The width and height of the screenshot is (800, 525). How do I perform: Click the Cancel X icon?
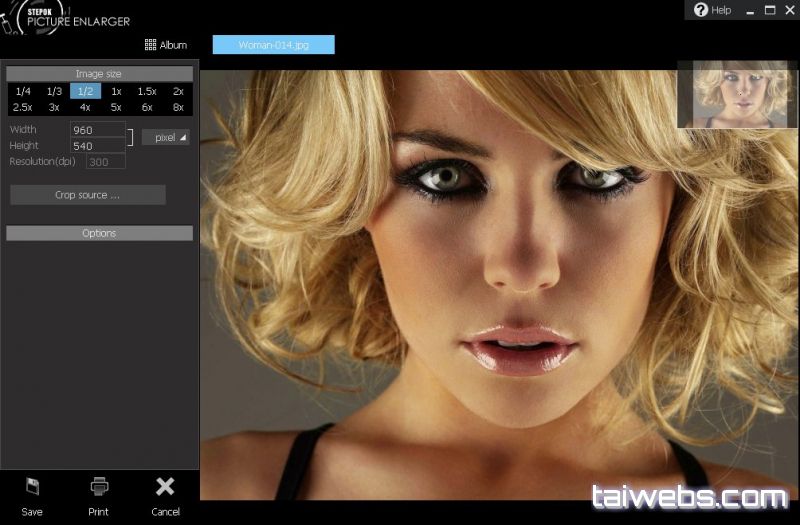coord(165,487)
